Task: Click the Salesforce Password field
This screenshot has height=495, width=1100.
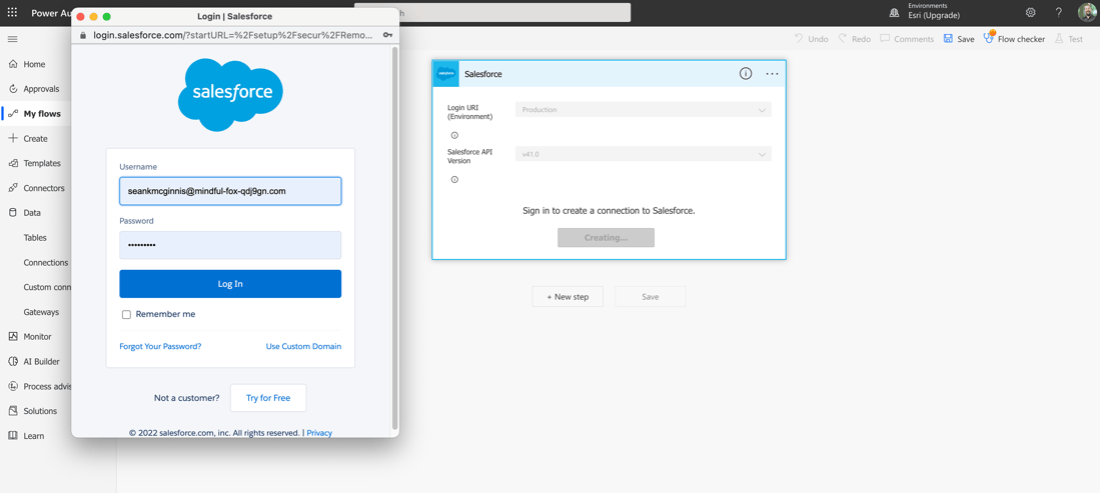Action: [x=230, y=245]
